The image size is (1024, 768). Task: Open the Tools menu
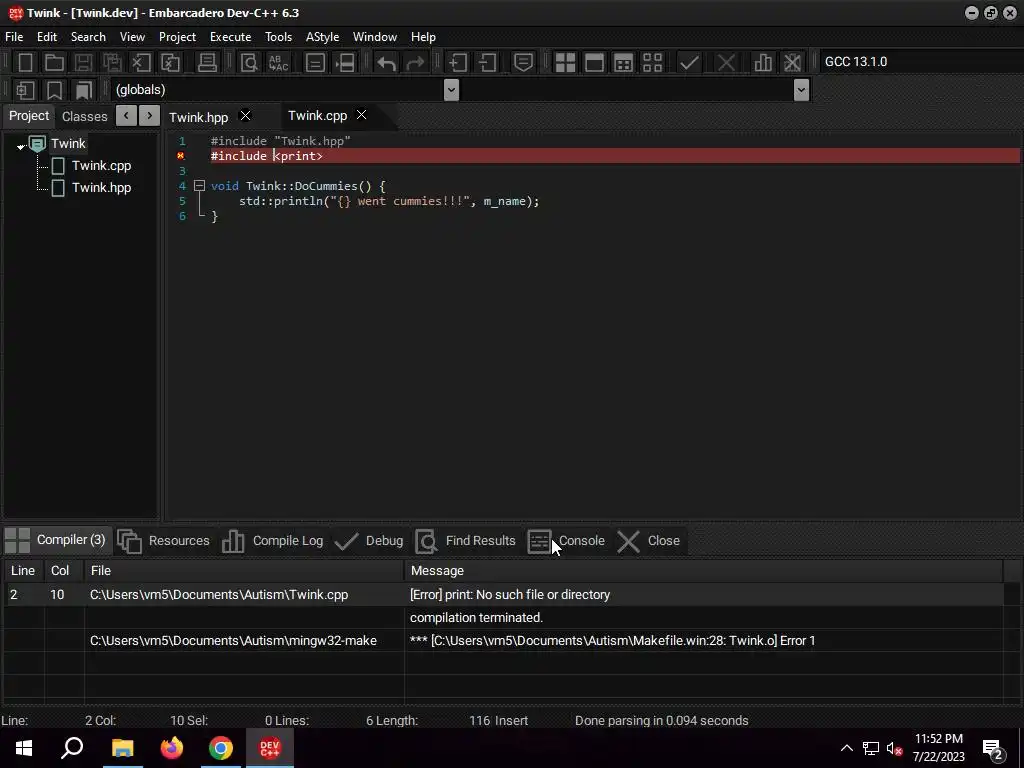(278, 37)
